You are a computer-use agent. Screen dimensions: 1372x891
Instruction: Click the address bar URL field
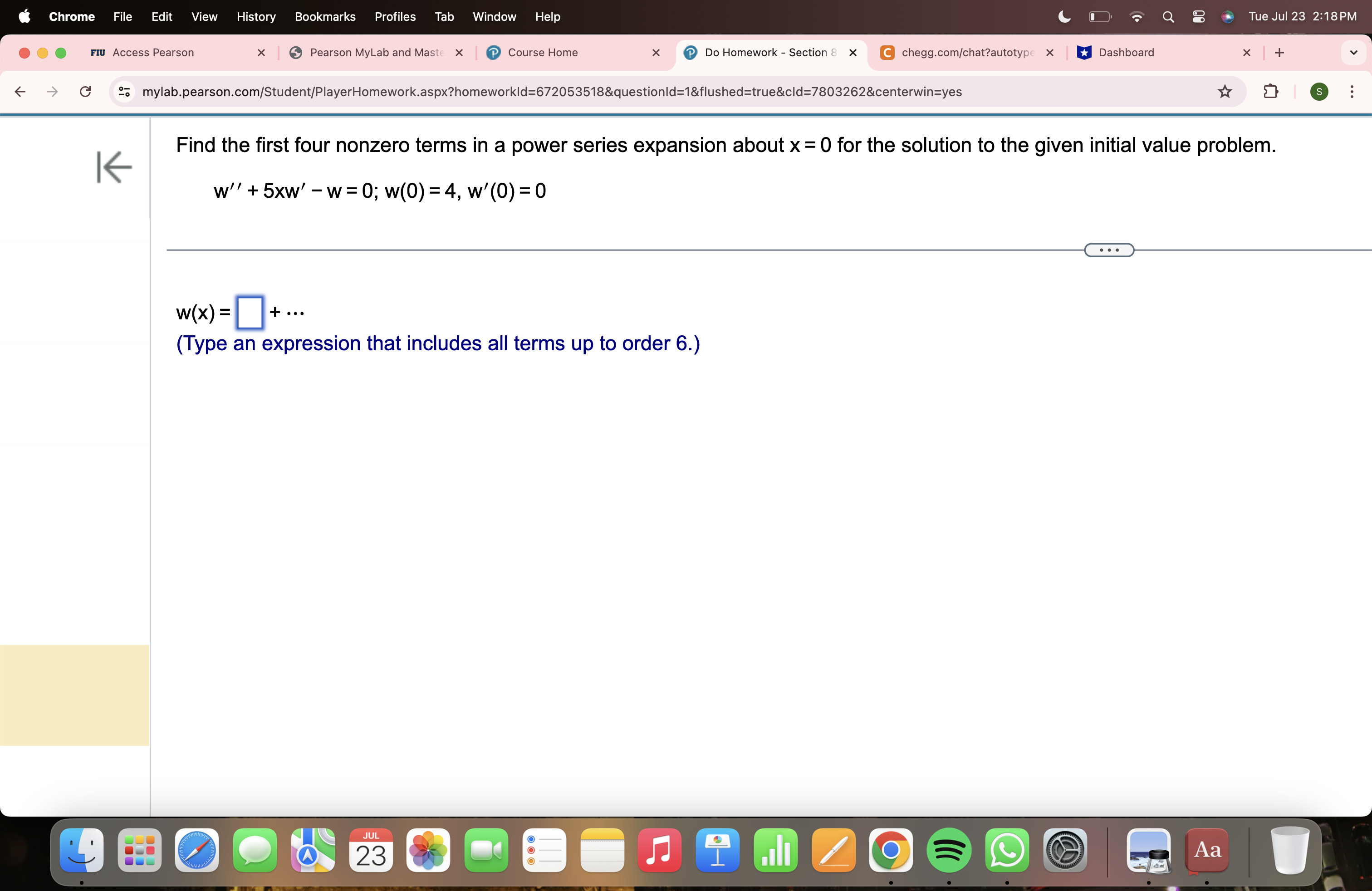(x=552, y=92)
